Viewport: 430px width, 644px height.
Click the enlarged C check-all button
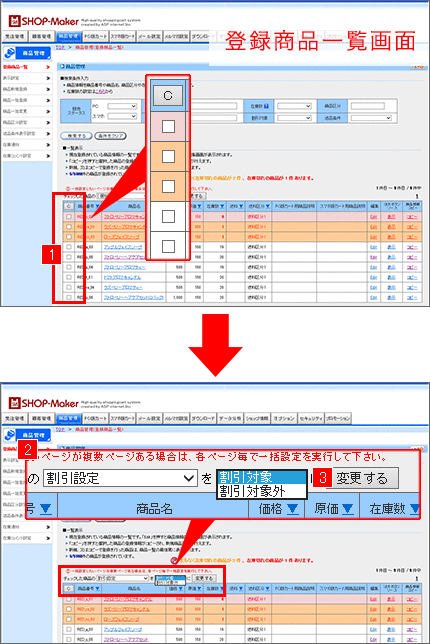pos(168,95)
